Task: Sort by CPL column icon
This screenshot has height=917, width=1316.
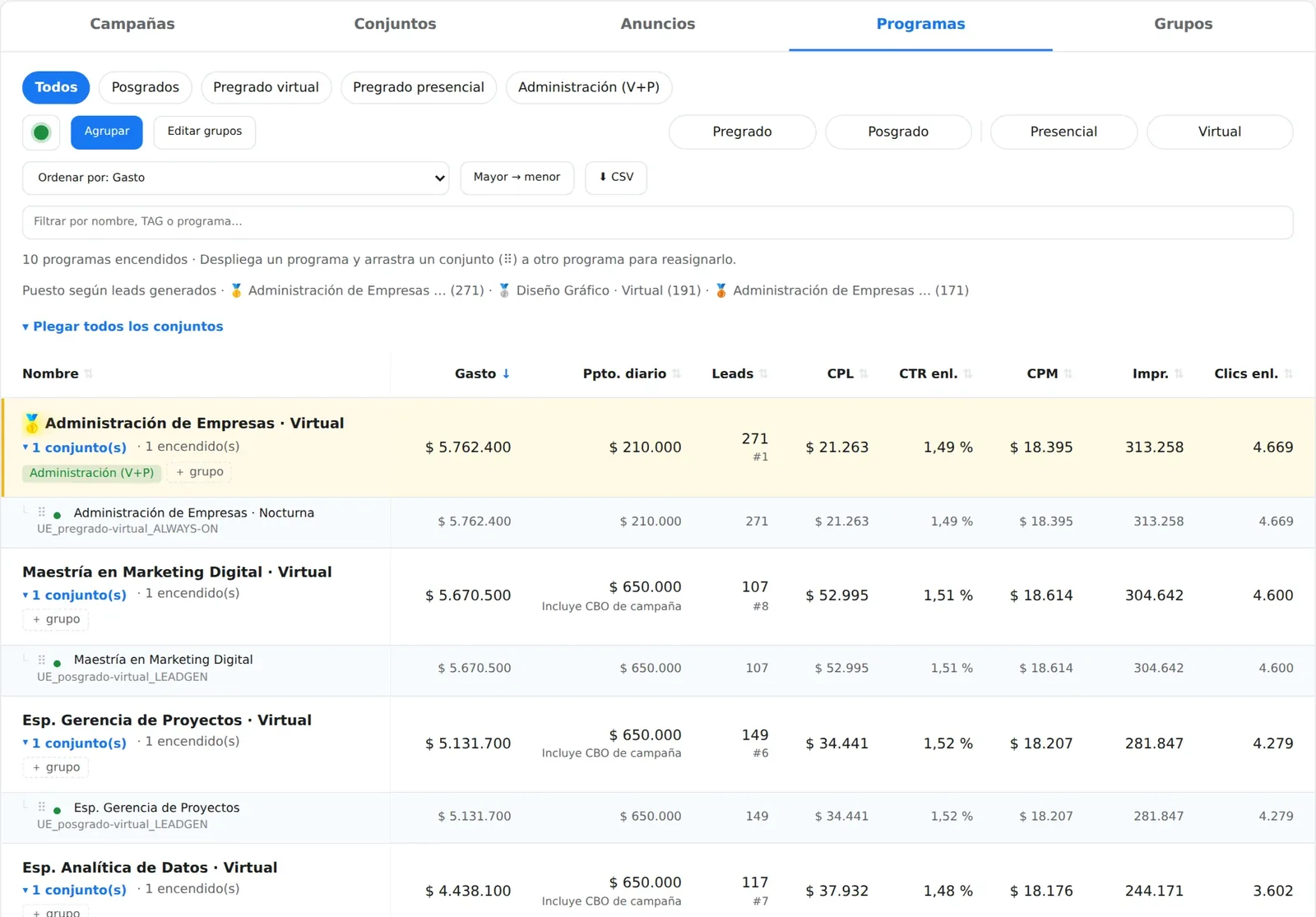Action: pyautogui.click(x=864, y=373)
